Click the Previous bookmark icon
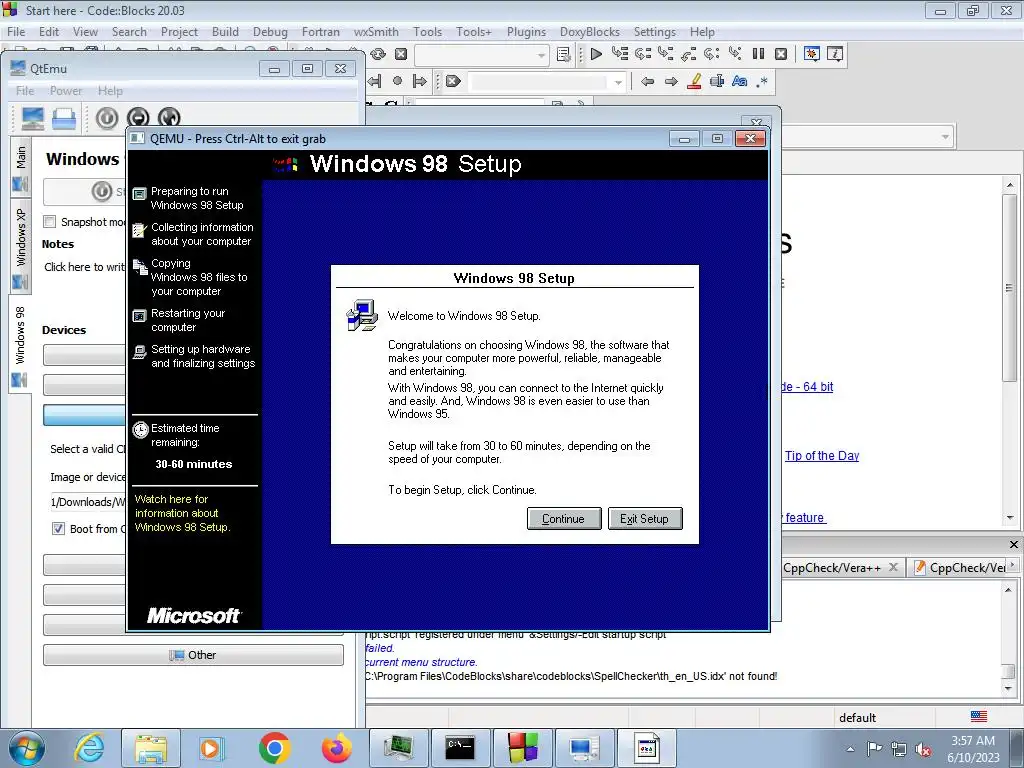 374,82
